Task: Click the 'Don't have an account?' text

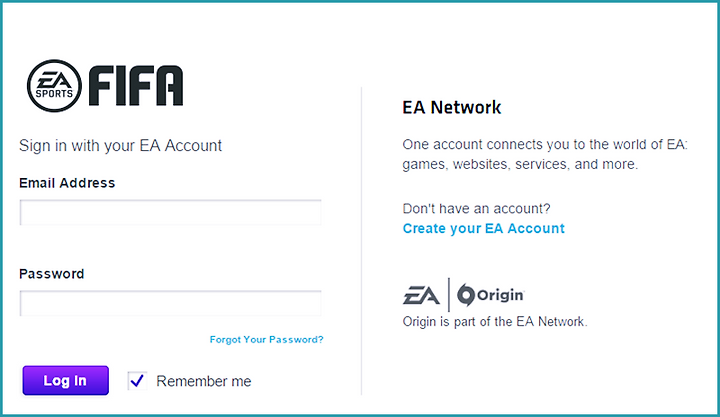Action: 476,208
